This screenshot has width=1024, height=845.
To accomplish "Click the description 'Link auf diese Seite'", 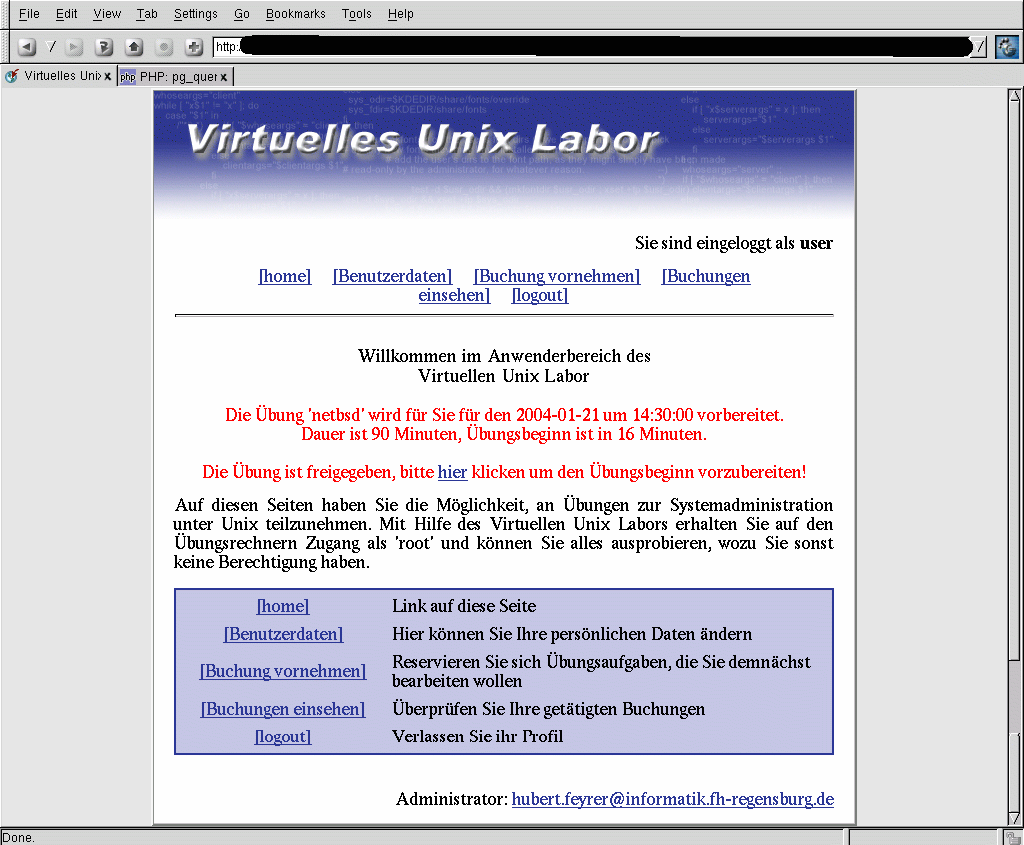I will 464,606.
